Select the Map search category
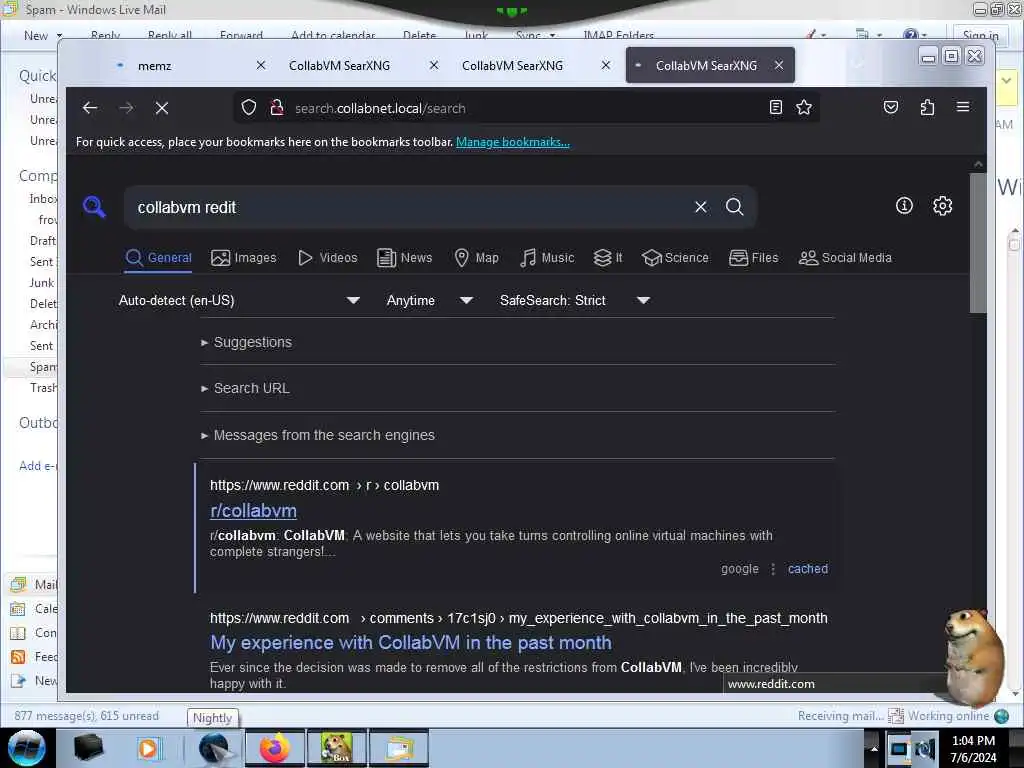Image resolution: width=1024 pixels, height=768 pixels. 476,257
